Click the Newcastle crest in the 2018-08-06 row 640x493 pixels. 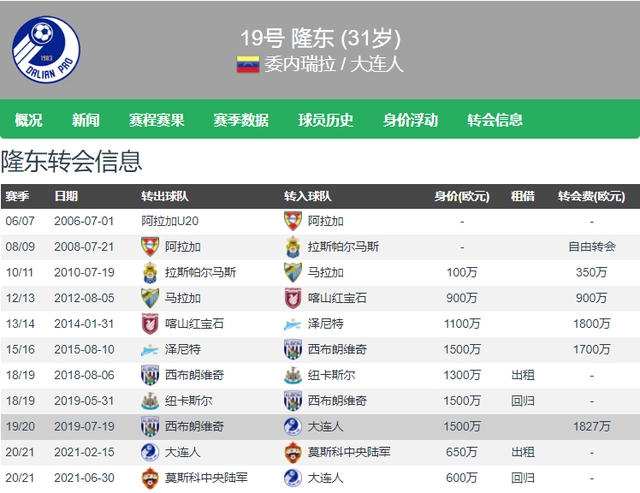[293, 375]
